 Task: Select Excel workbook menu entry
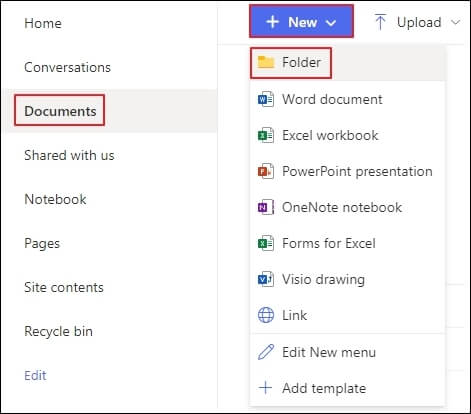[347, 135]
